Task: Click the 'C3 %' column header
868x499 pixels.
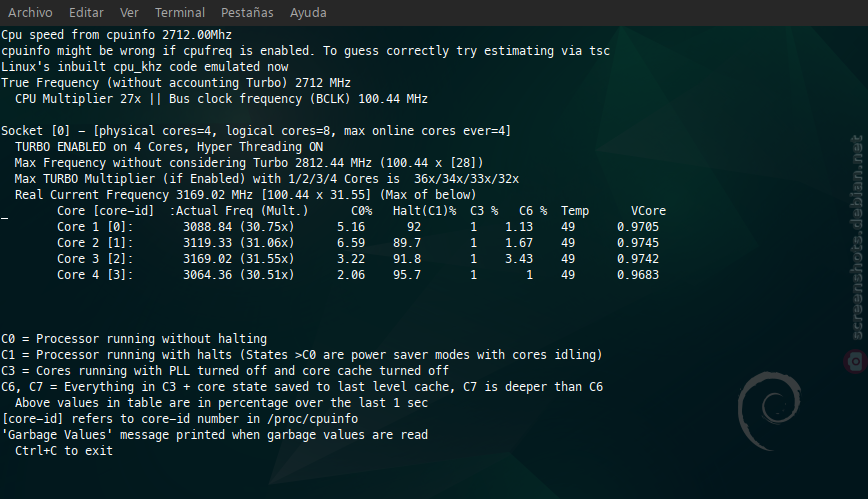Action: click(x=484, y=211)
